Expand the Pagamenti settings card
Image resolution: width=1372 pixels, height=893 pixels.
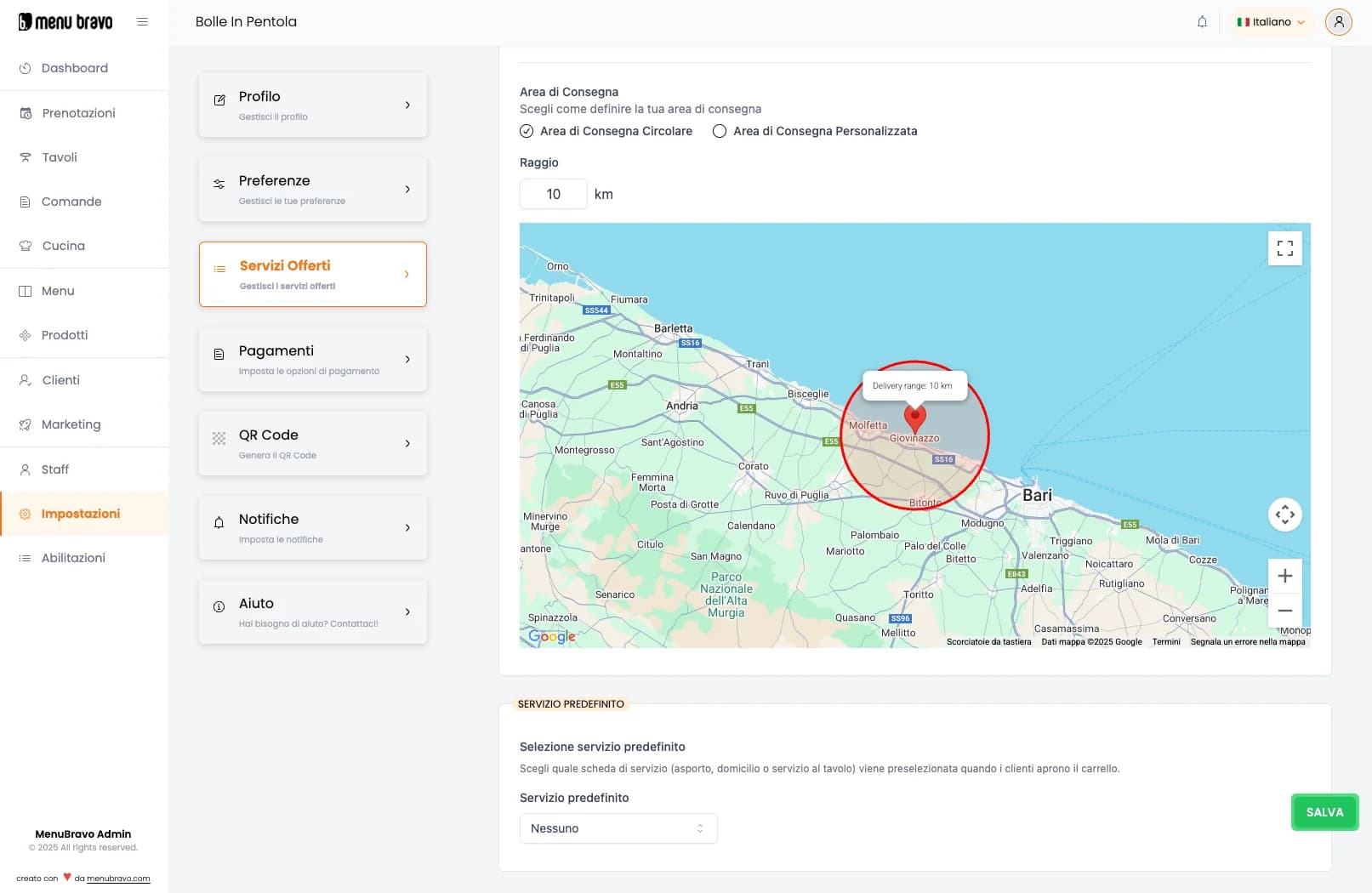312,359
